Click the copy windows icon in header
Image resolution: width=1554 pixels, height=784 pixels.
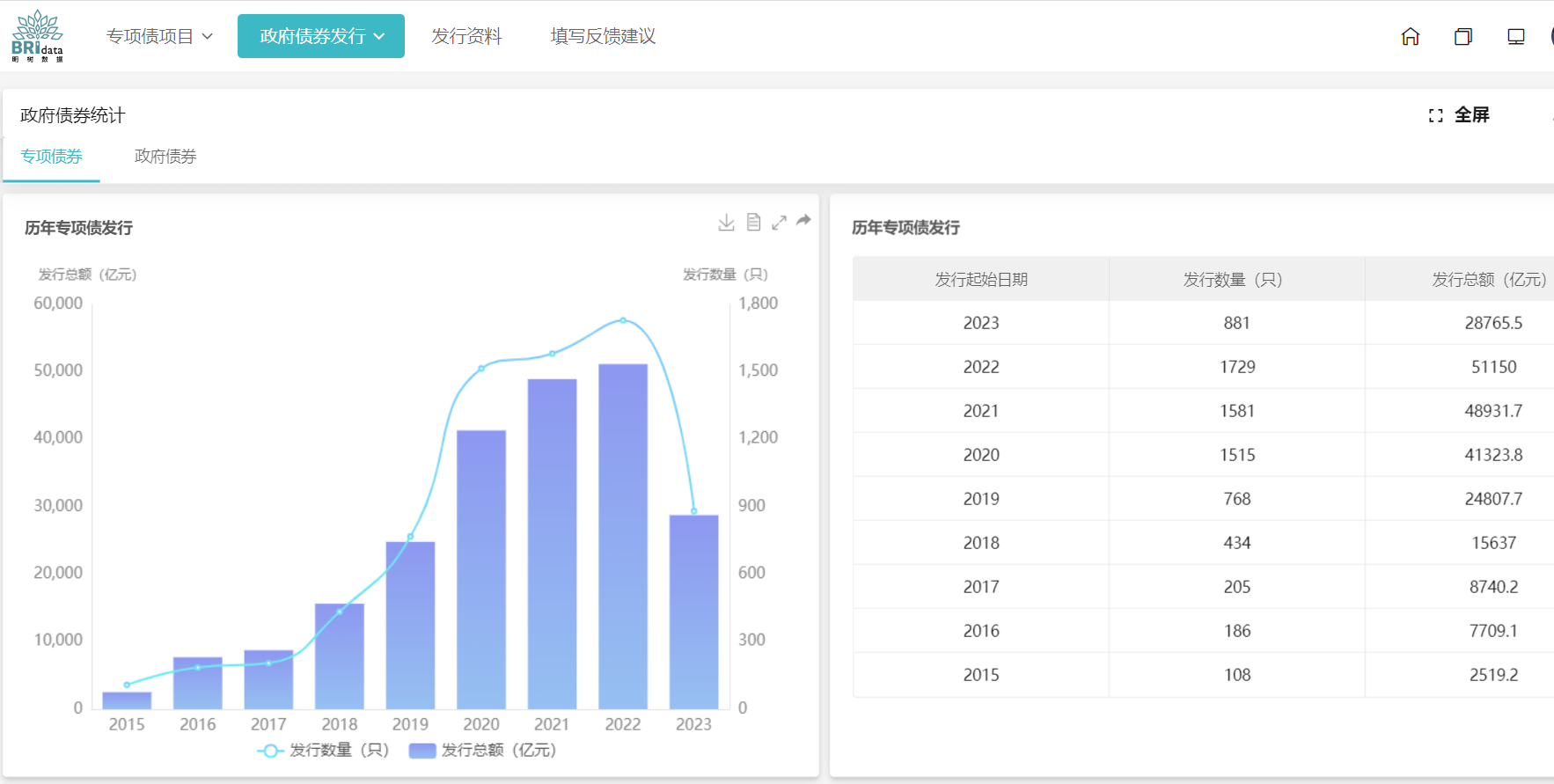click(1463, 36)
